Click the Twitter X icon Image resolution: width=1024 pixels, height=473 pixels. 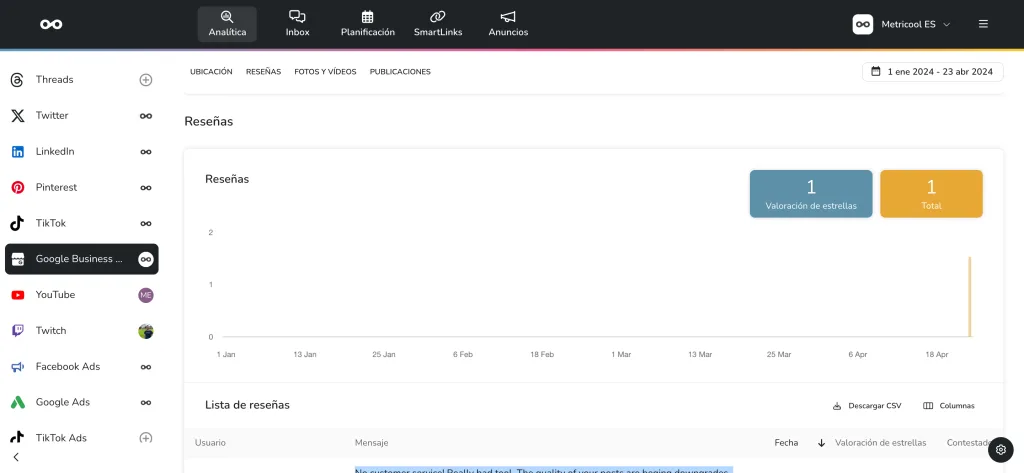click(x=18, y=116)
